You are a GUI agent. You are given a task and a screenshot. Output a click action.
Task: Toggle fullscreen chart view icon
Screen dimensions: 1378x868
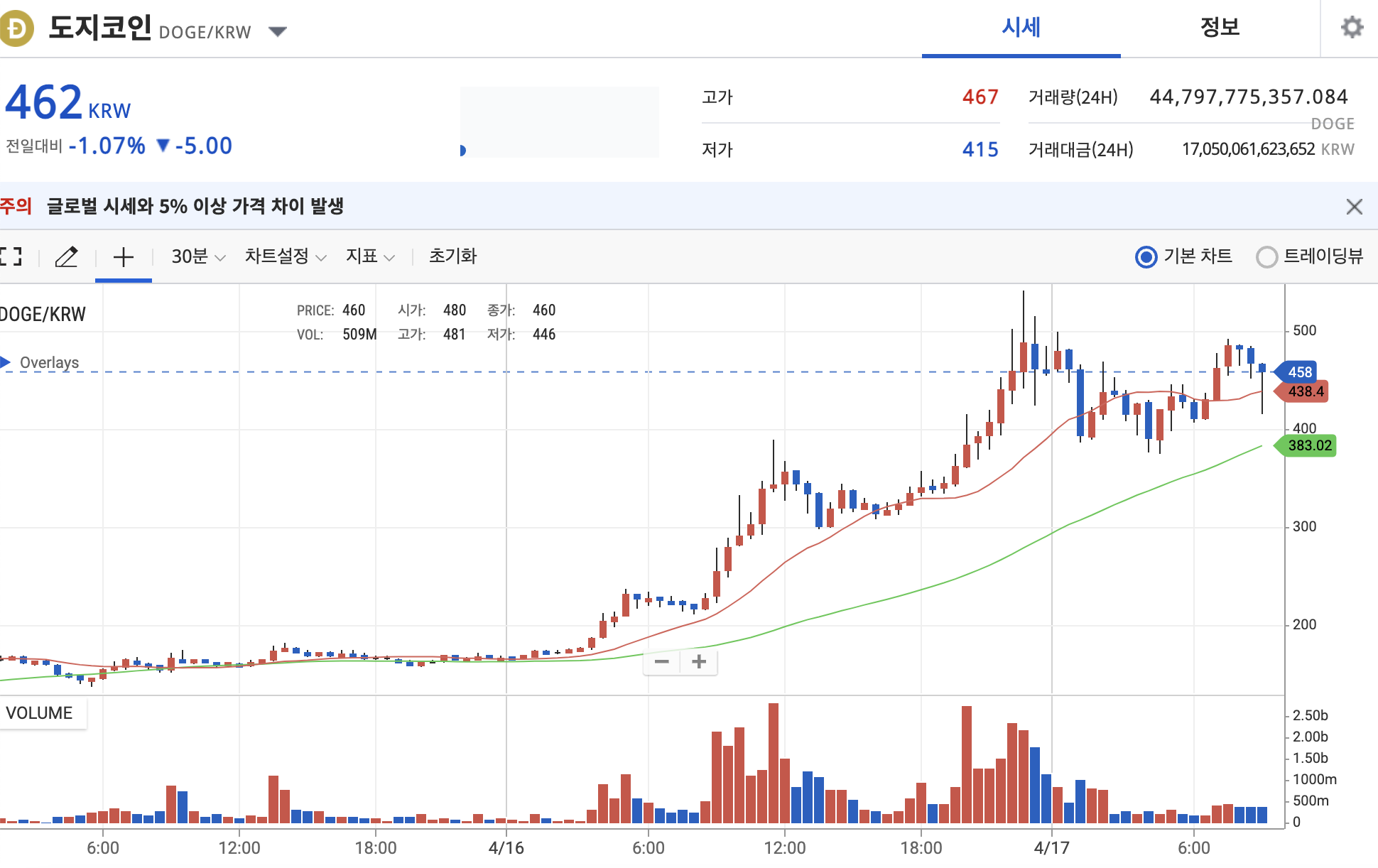[x=11, y=256]
